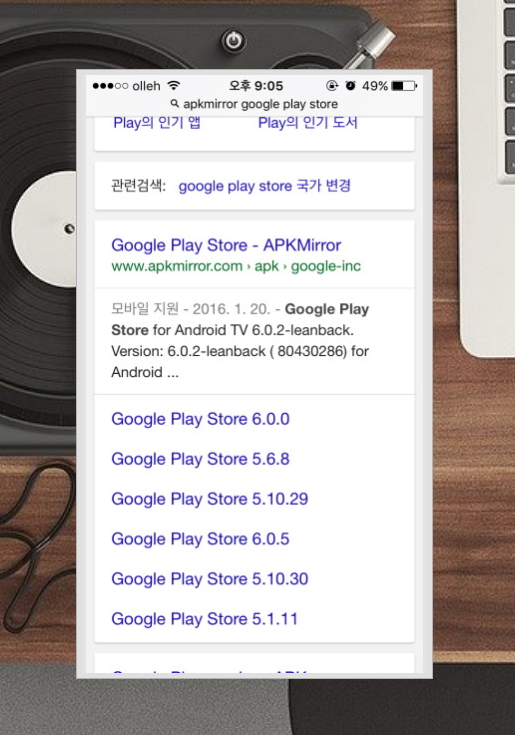Screen dimensions: 515x735
Task: Tap the search magnifier icon in address bar
Action: [x=174, y=103]
